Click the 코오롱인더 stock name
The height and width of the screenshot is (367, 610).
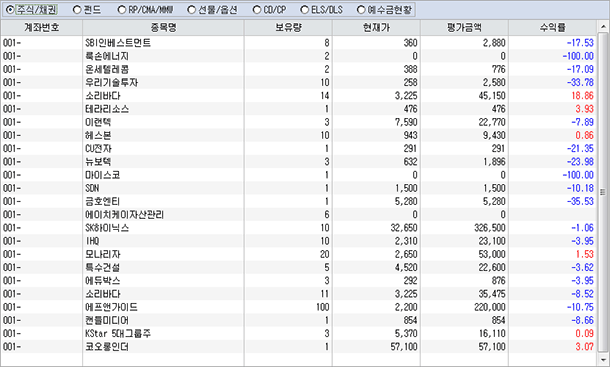[107, 347]
